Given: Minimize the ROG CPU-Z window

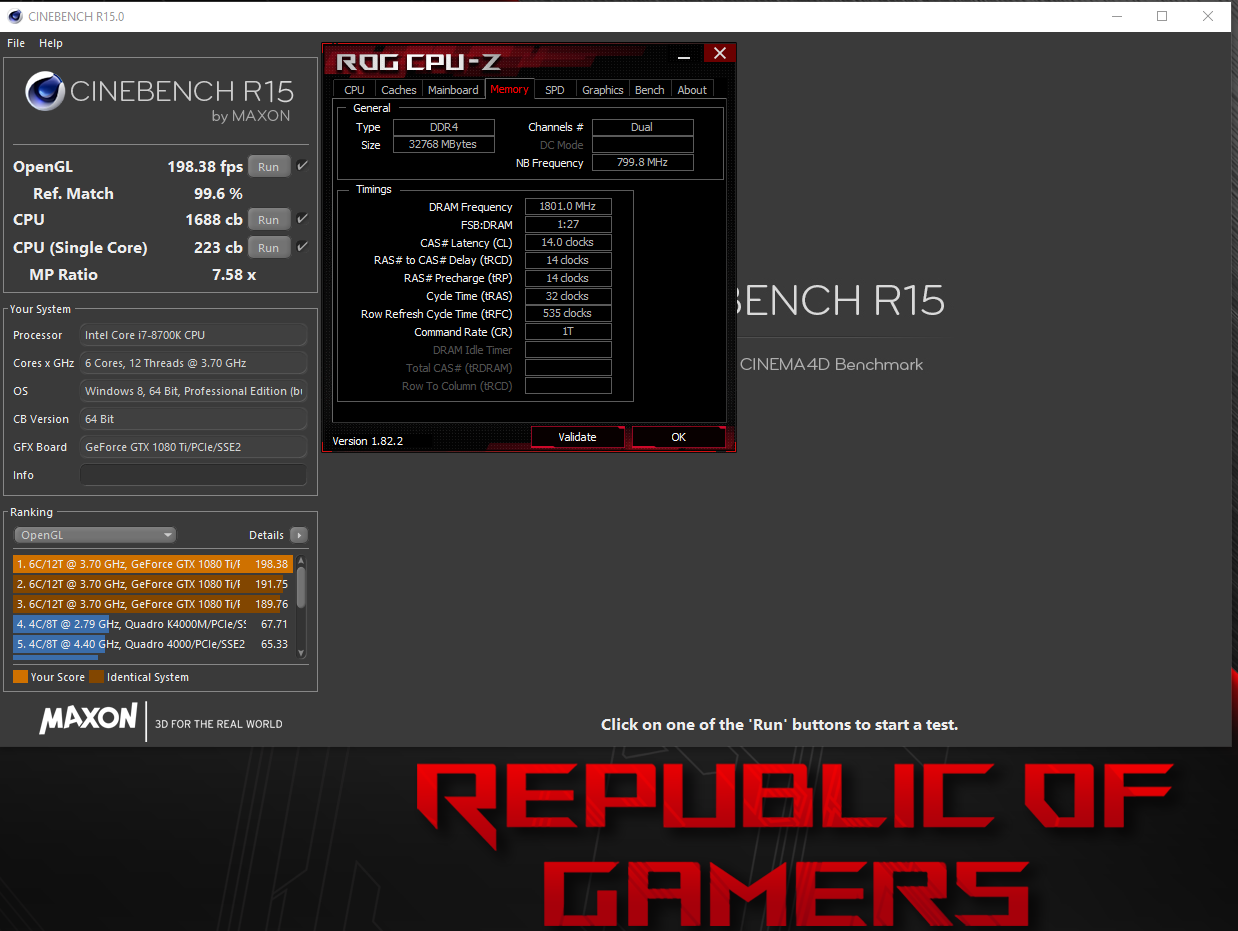Looking at the screenshot, I should pyautogui.click(x=685, y=57).
